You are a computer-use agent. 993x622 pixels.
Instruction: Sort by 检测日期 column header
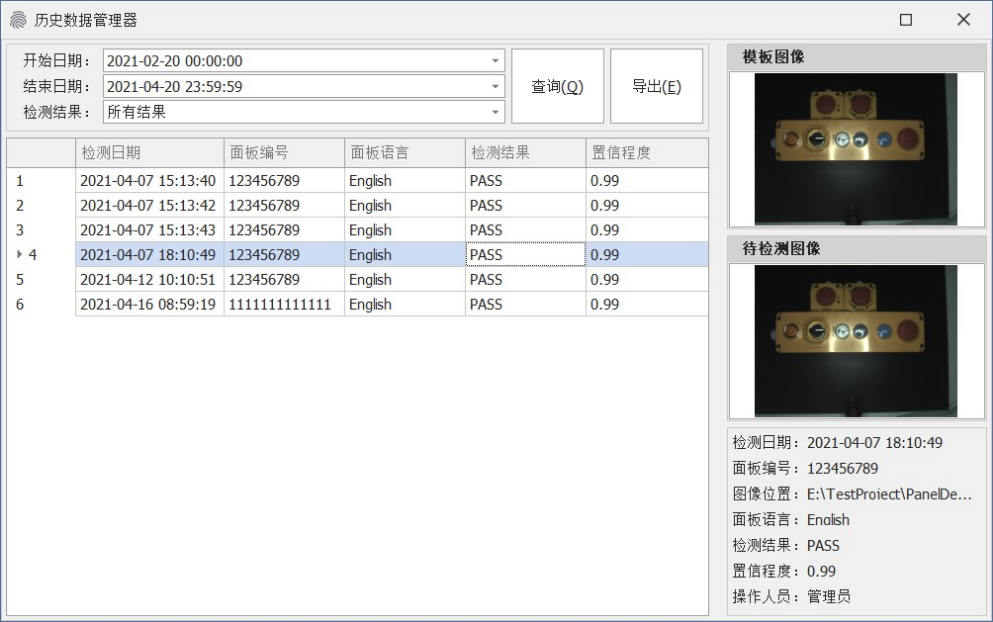[x=149, y=153]
